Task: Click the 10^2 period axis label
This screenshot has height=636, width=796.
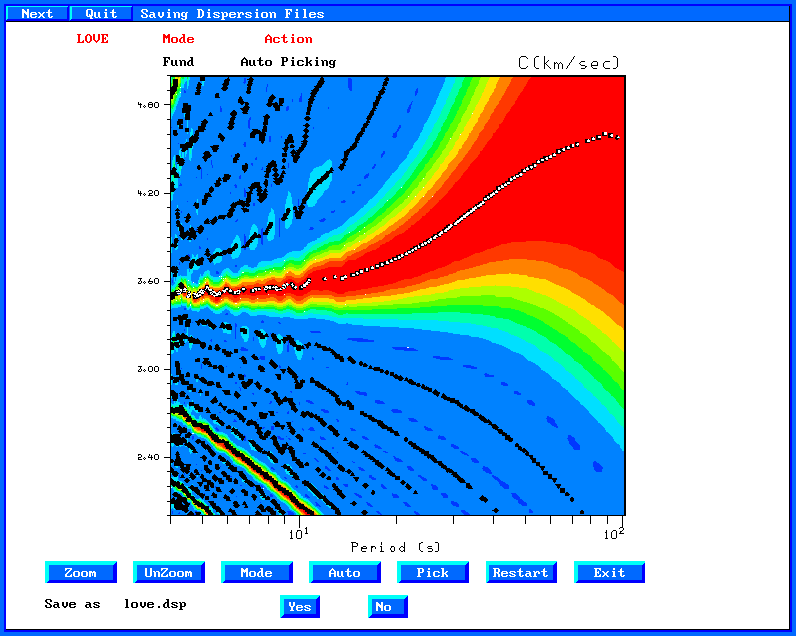Action: 614,533
